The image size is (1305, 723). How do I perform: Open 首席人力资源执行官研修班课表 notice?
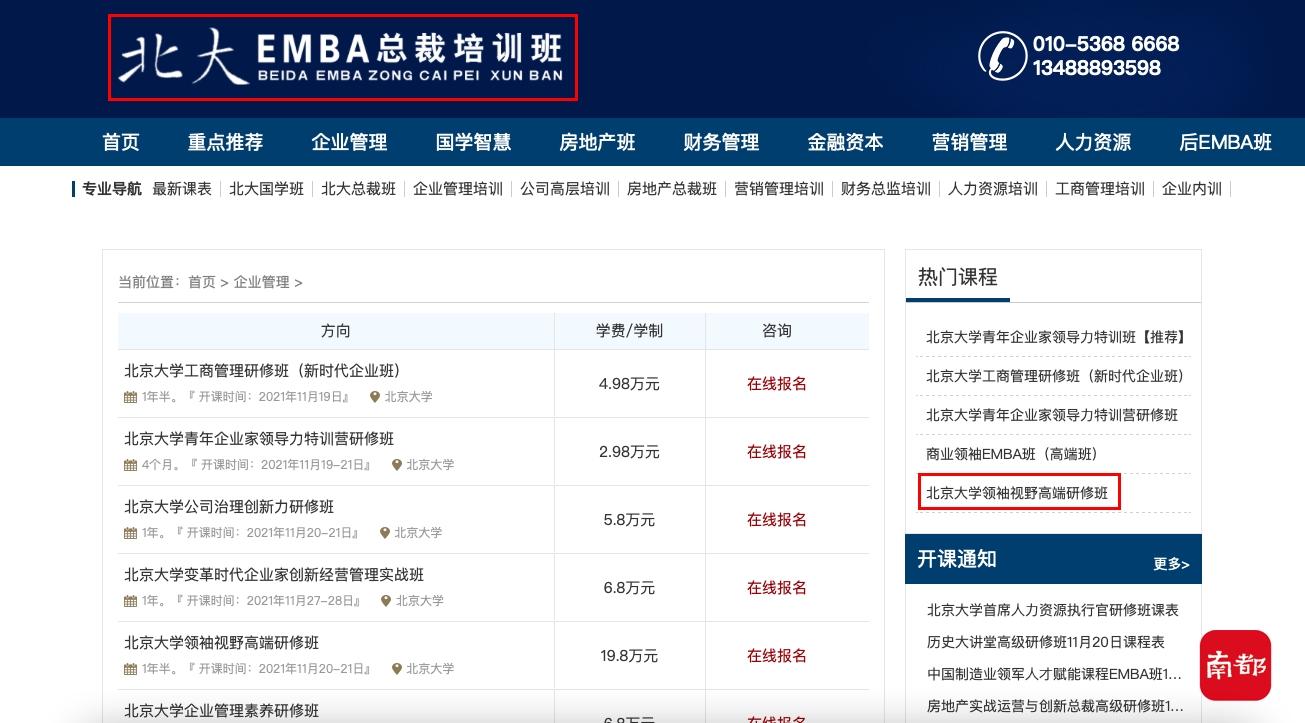1053,610
